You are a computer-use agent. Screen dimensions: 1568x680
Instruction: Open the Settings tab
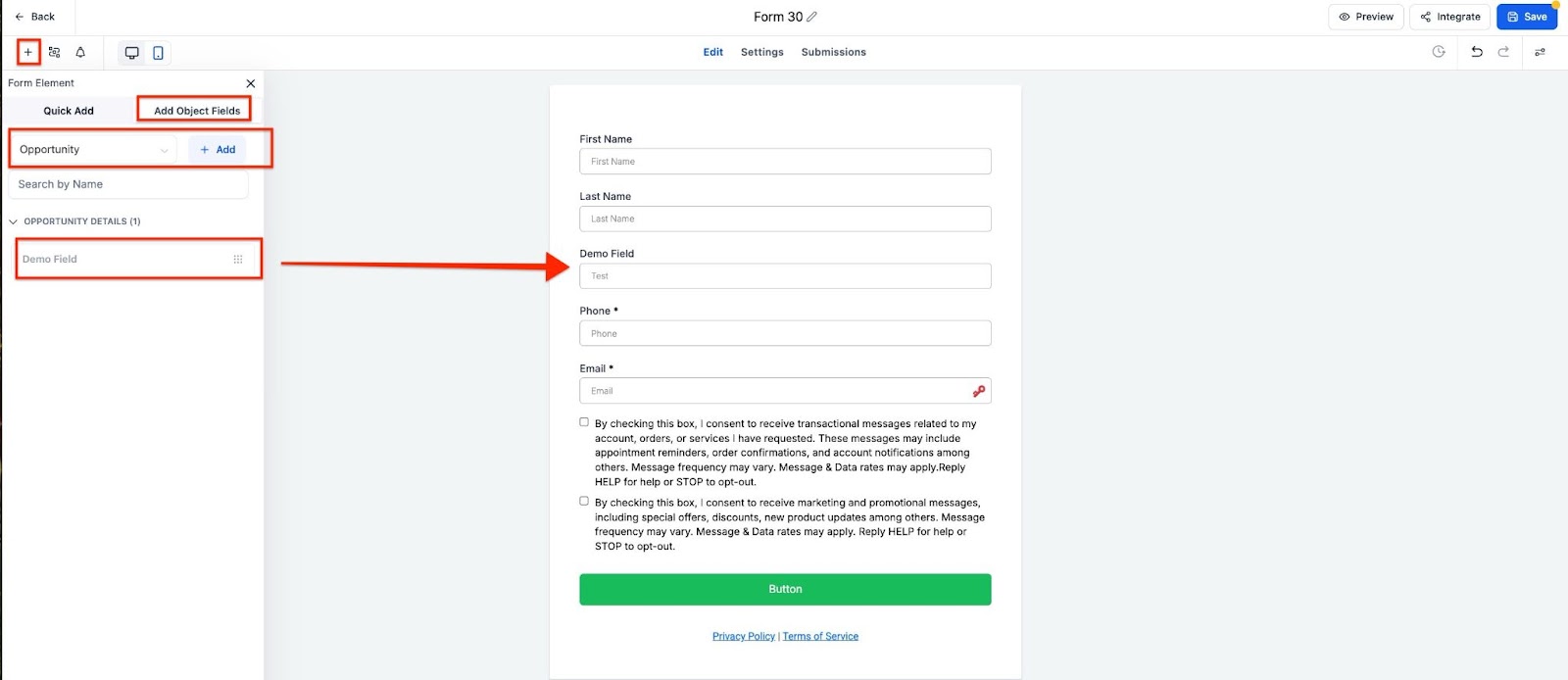pyautogui.click(x=761, y=52)
